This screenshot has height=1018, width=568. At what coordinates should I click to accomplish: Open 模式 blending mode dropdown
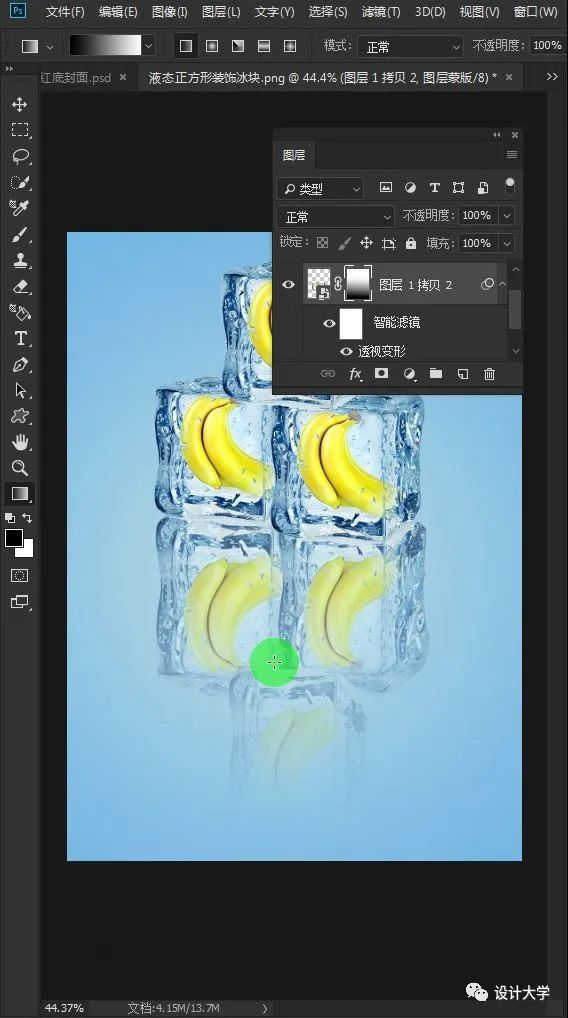410,47
